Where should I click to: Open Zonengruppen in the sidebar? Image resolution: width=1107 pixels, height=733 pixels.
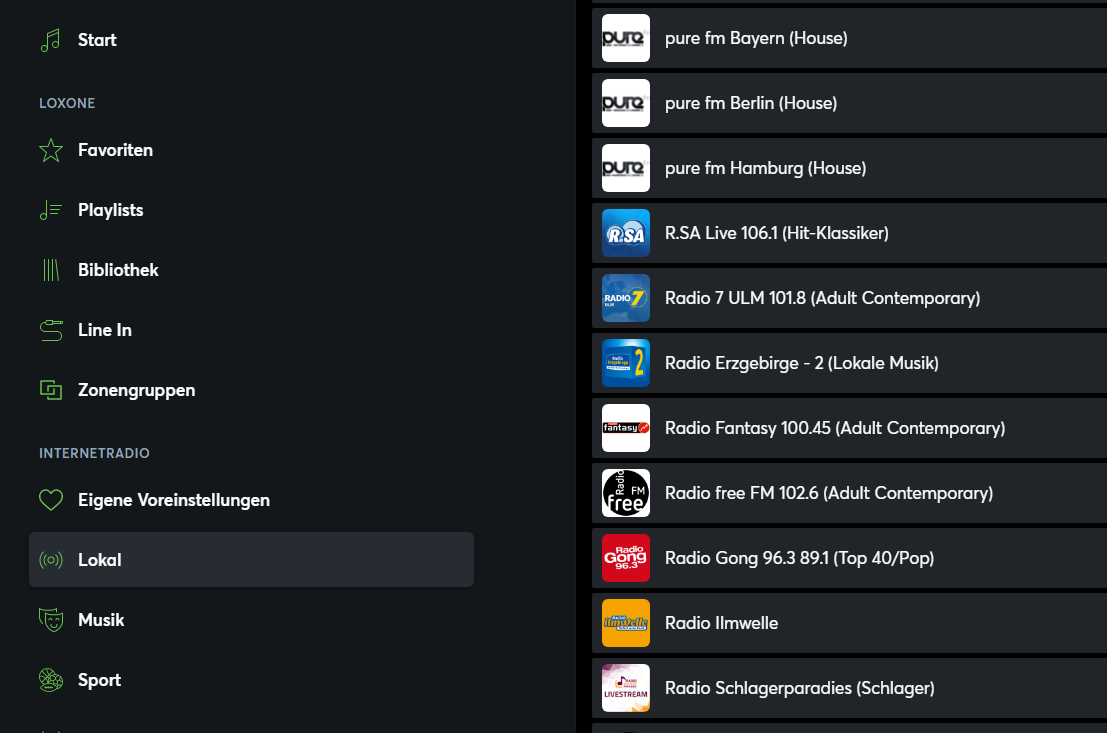(x=251, y=390)
